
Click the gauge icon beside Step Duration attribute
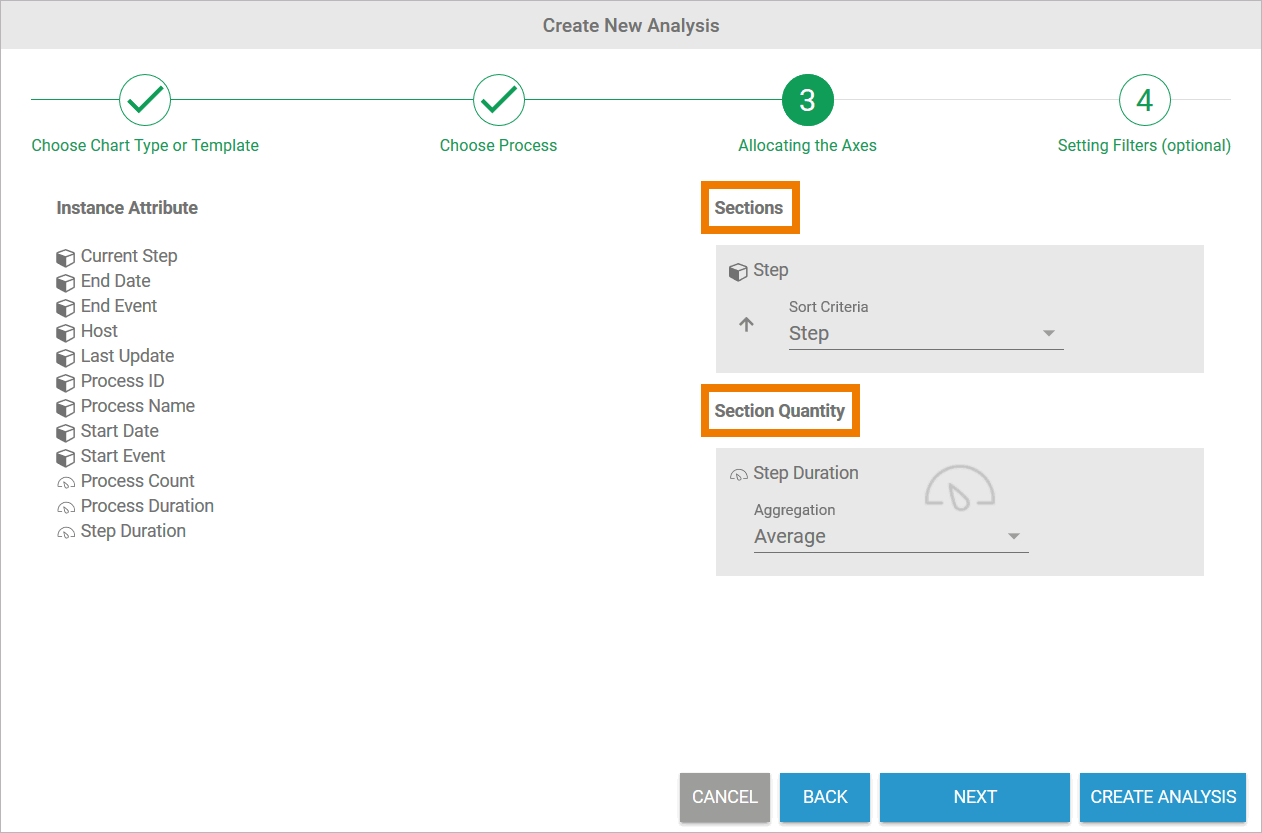(x=66, y=532)
